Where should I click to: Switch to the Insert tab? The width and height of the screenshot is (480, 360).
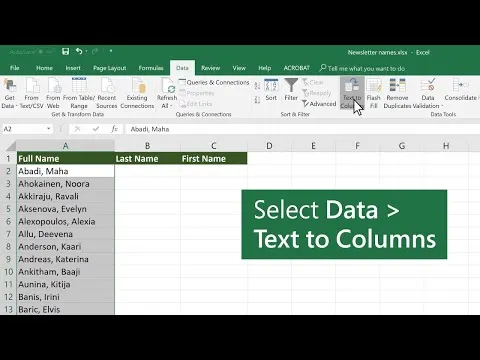(73, 68)
